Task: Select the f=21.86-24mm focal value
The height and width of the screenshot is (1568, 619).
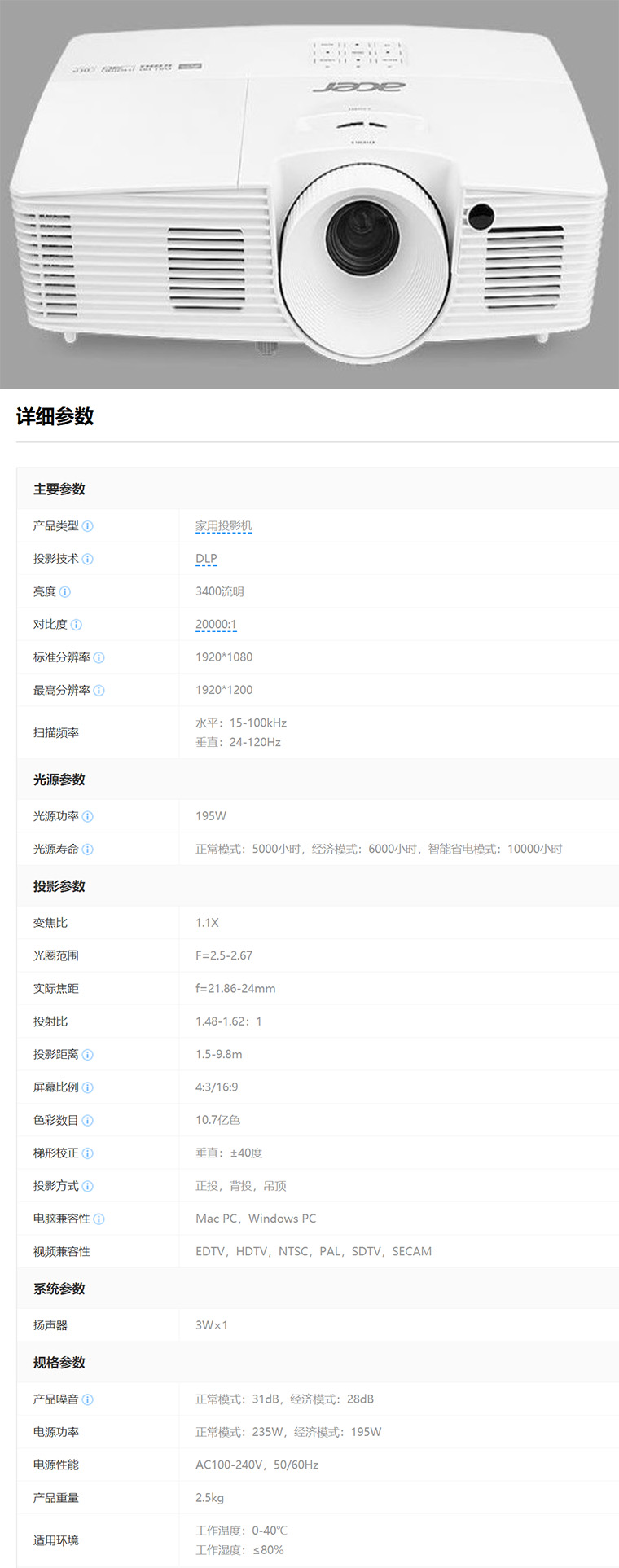Action: (235, 989)
